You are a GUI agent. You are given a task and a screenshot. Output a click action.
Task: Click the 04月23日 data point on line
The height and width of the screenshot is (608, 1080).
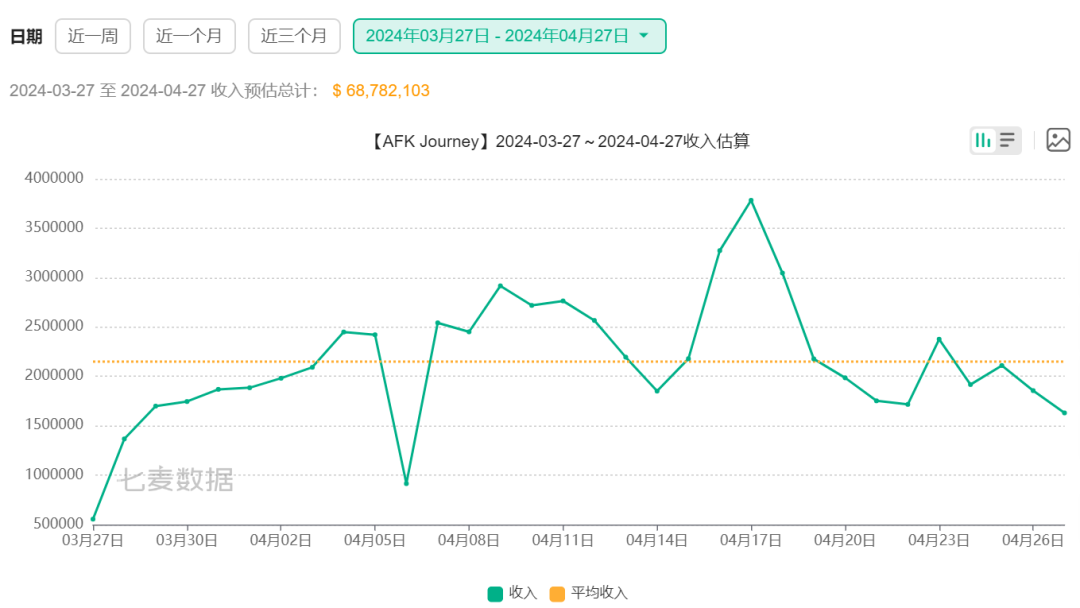939,339
